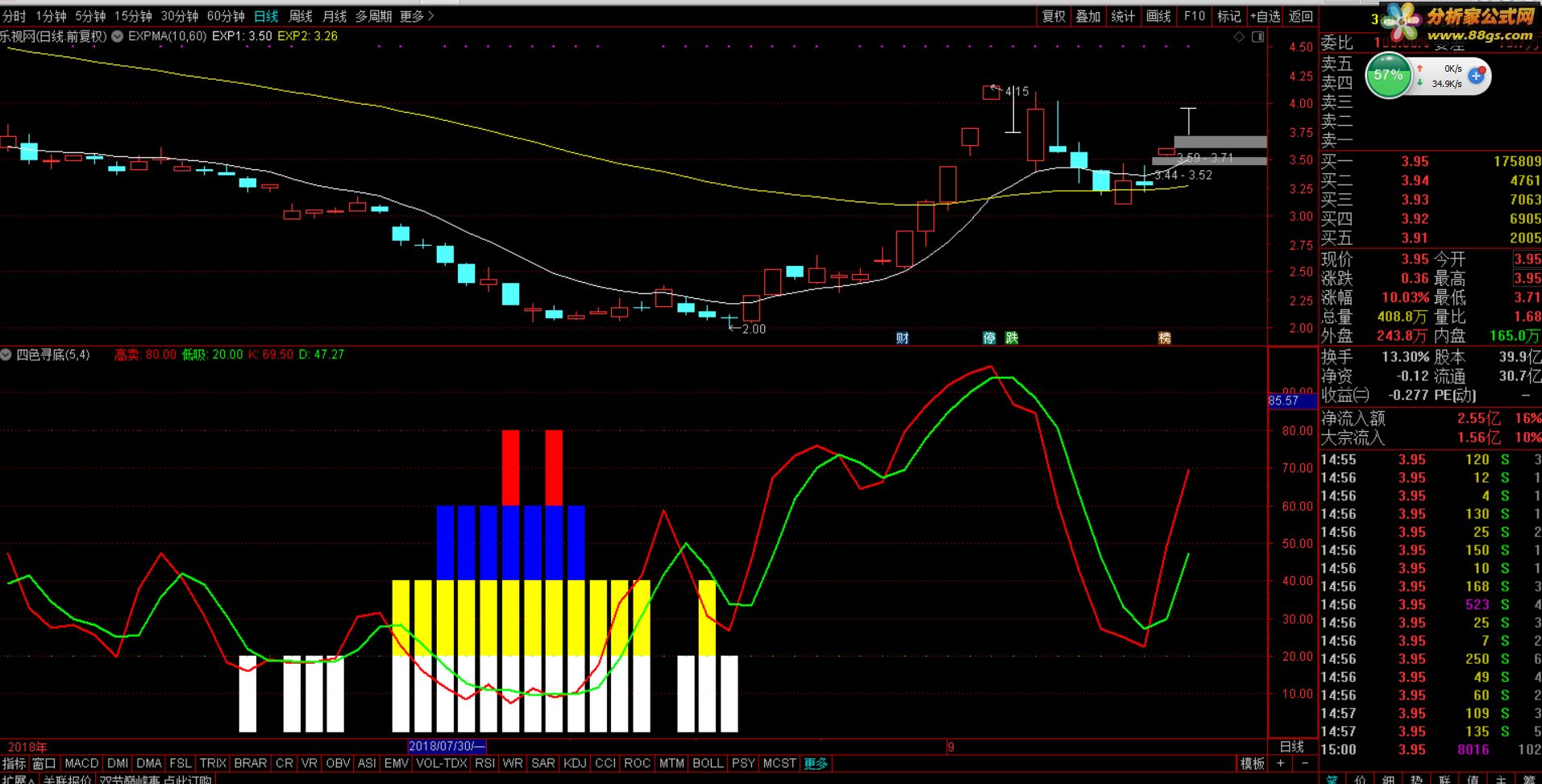Select the VR indicator tab

pyautogui.click(x=310, y=763)
